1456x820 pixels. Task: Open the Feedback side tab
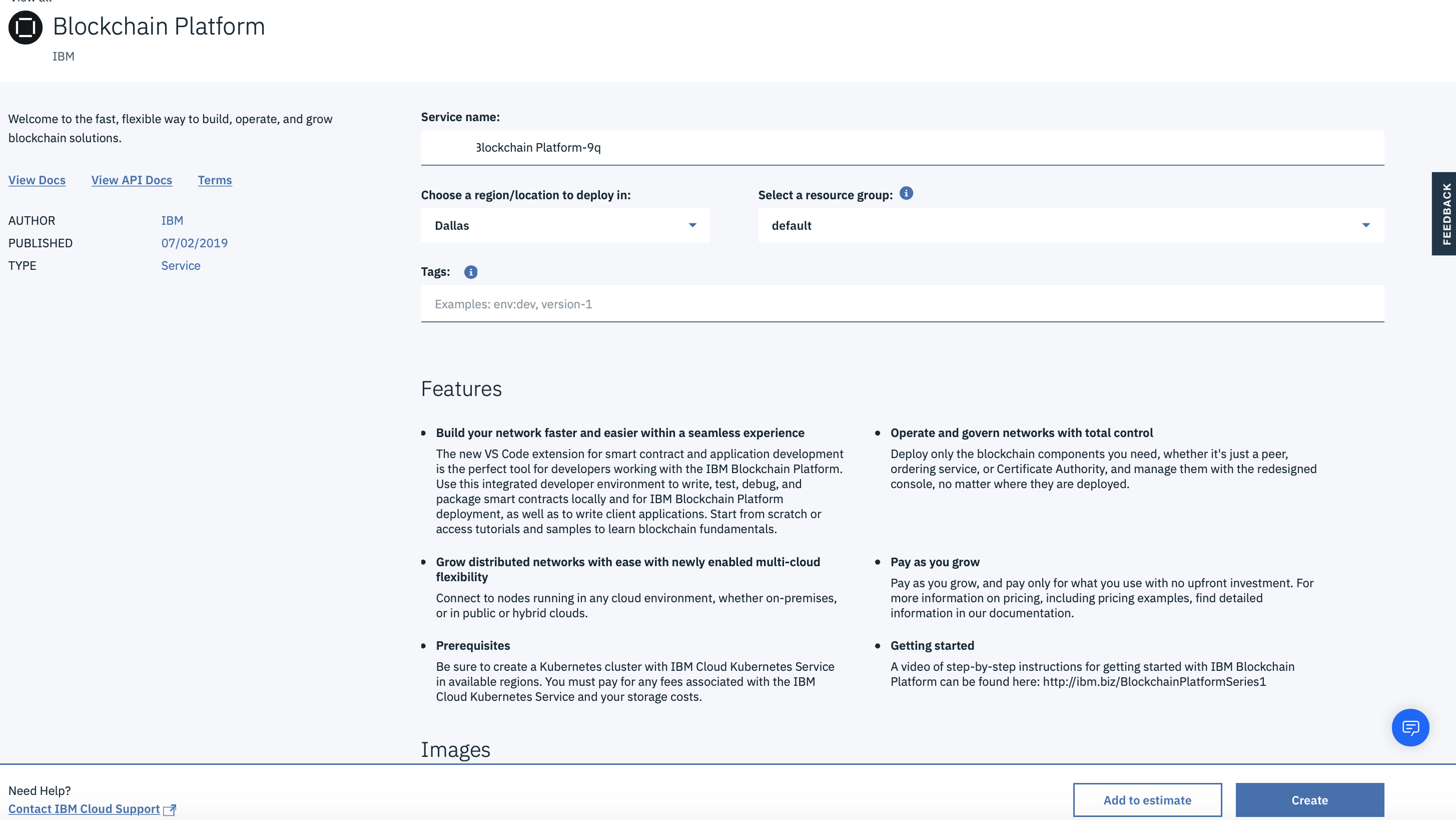(1444, 214)
